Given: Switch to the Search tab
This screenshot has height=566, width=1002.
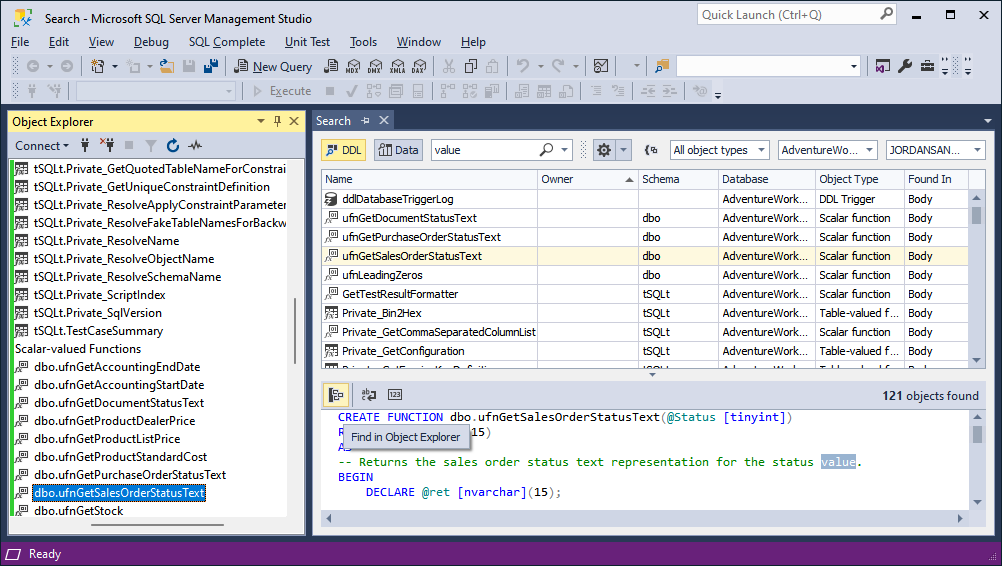Looking at the screenshot, I should tap(333, 121).
